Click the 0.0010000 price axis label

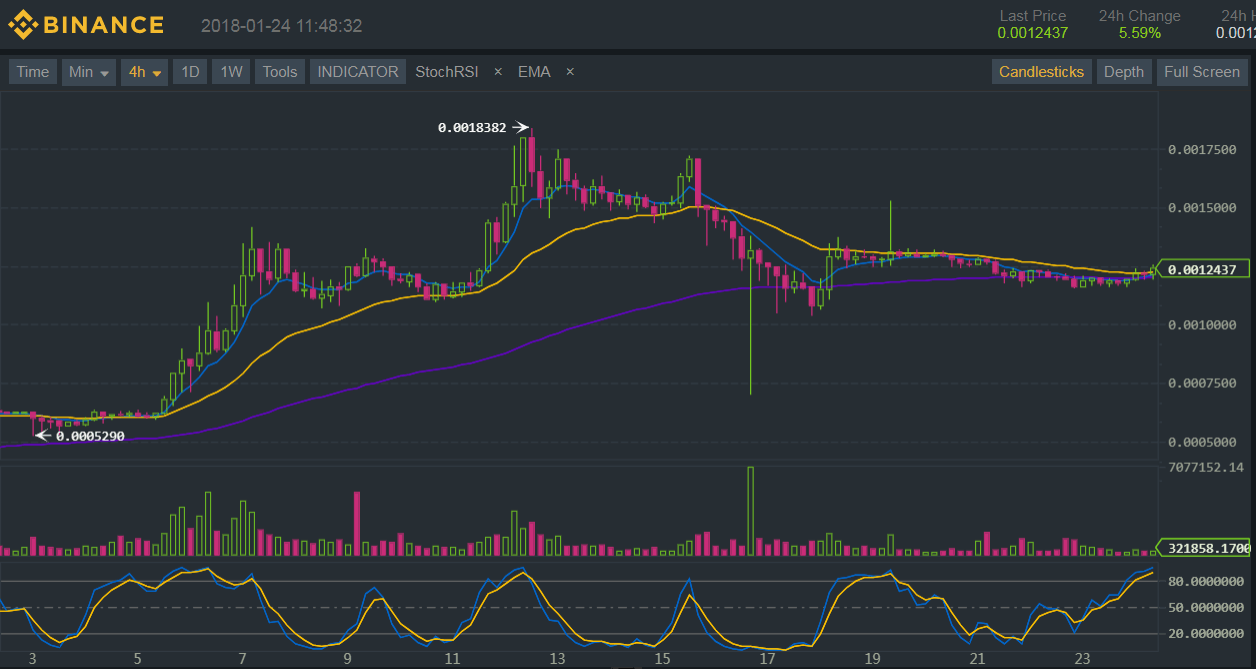tap(1202, 325)
